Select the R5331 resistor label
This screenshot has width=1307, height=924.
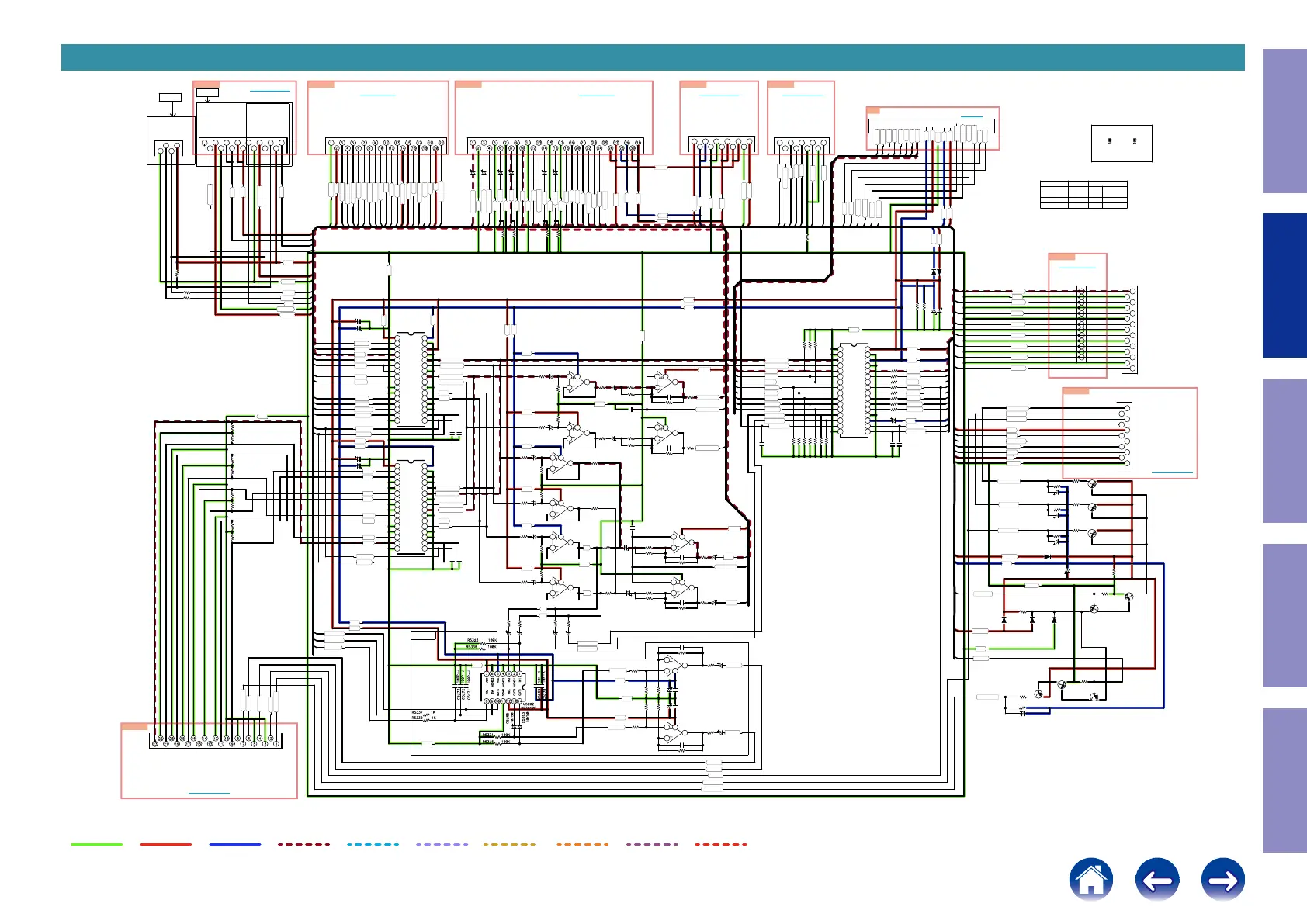[488, 735]
